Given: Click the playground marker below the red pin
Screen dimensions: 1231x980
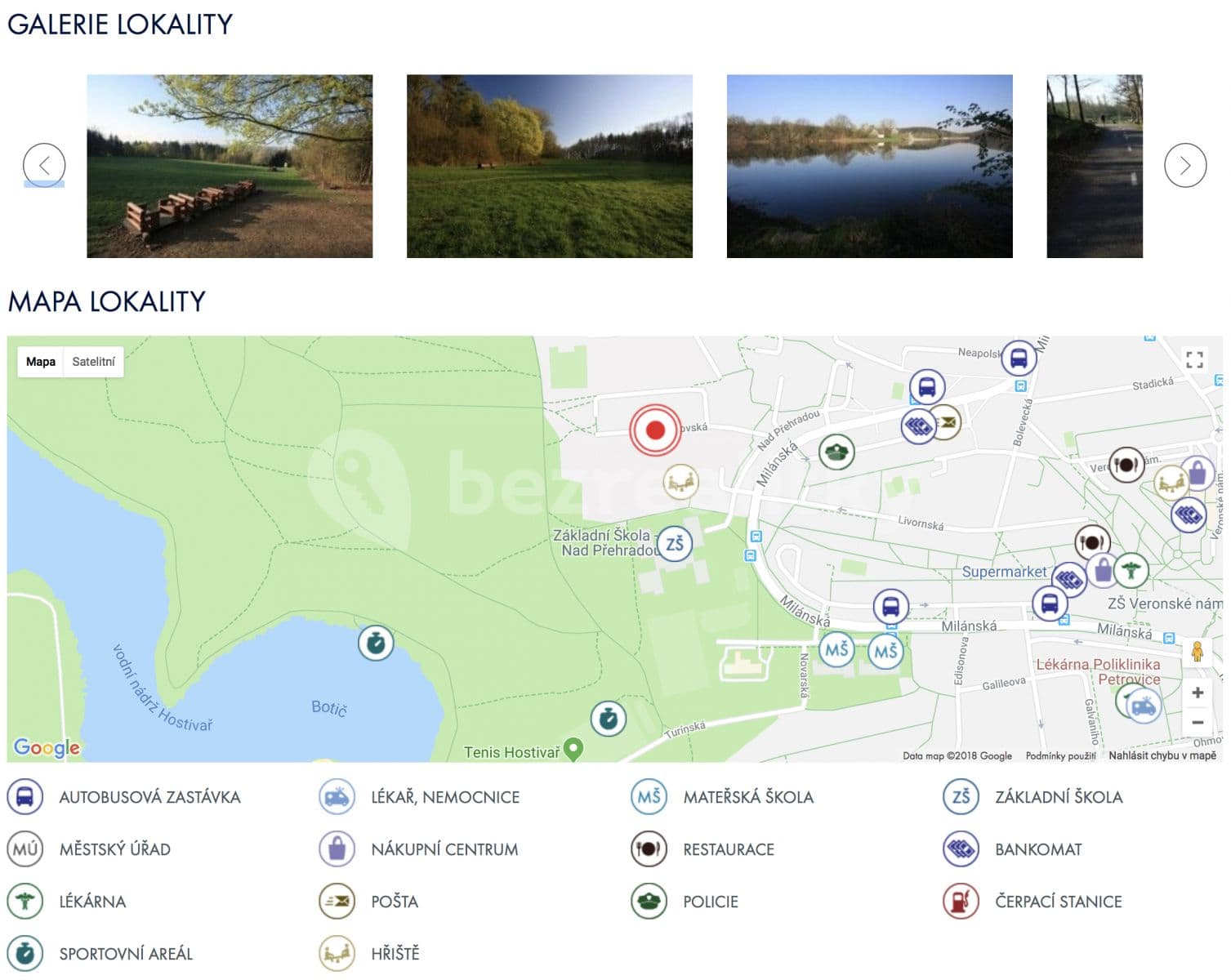Looking at the screenshot, I should (680, 483).
